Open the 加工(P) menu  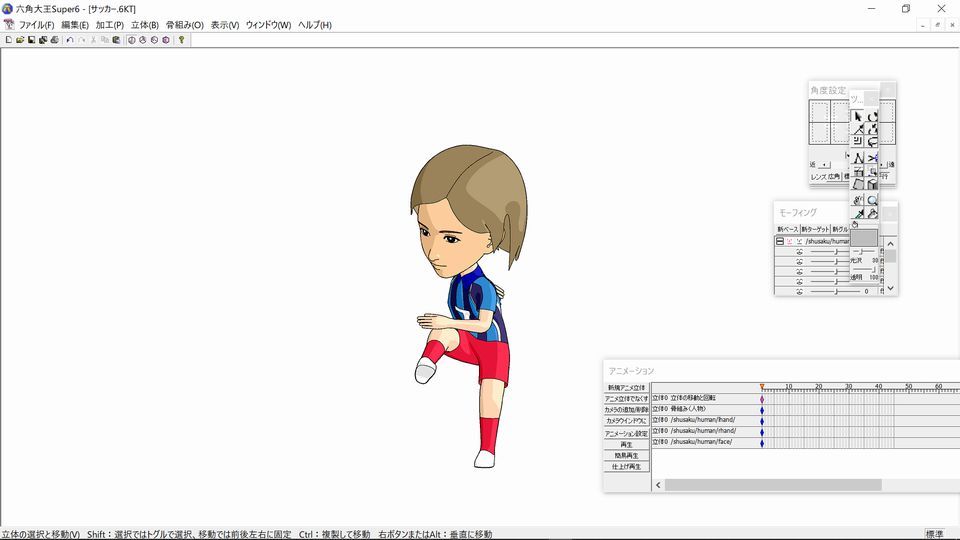[110, 25]
